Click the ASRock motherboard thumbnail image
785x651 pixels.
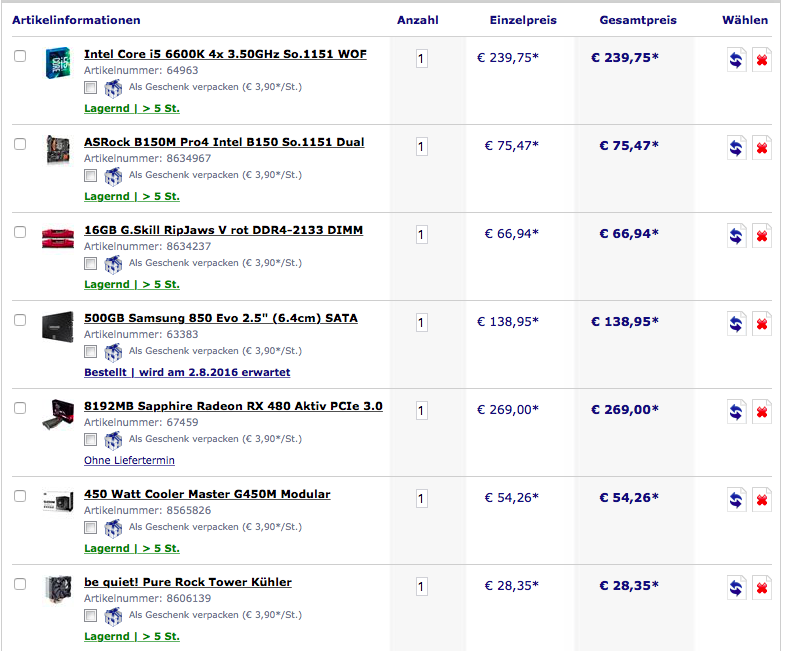[x=57, y=149]
